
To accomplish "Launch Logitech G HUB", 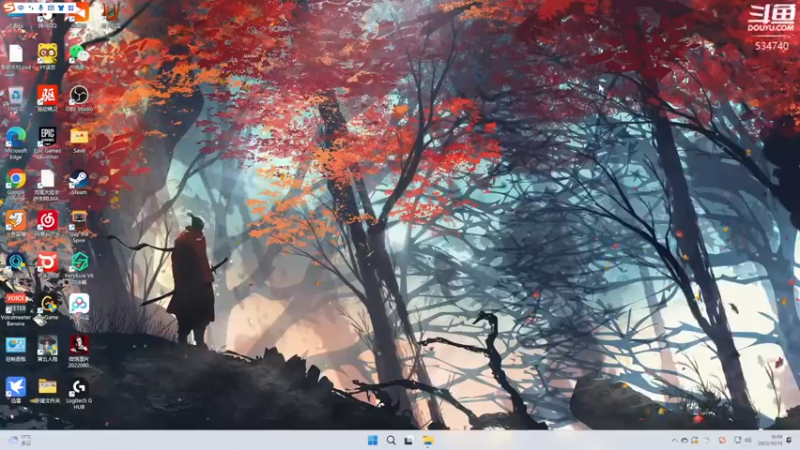I will click(79, 387).
